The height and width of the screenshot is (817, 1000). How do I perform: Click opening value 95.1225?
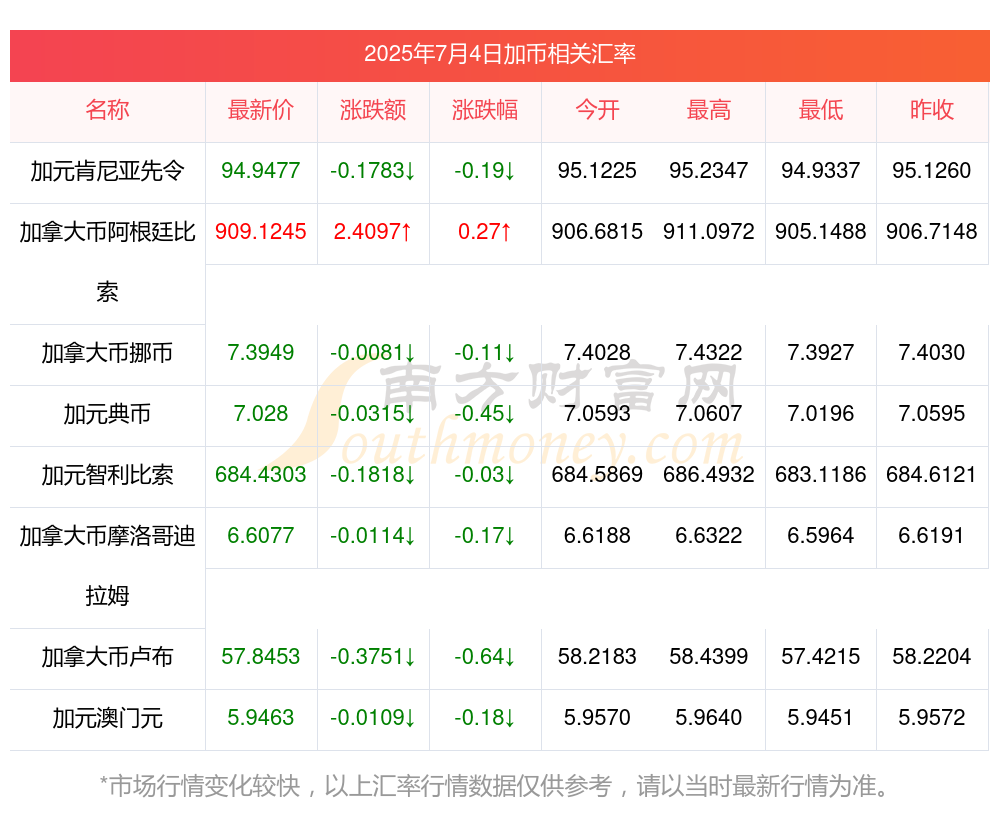pyautogui.click(x=597, y=170)
